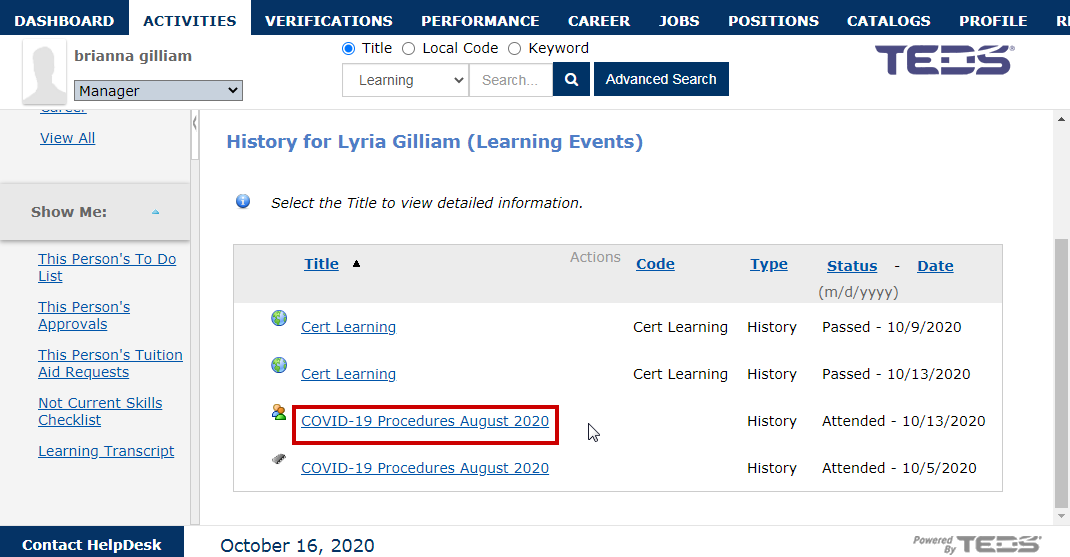Viewport: 1070px width, 557px height.
Task: Click people icon beside COVID-19 Procedures row
Action: [x=278, y=412]
